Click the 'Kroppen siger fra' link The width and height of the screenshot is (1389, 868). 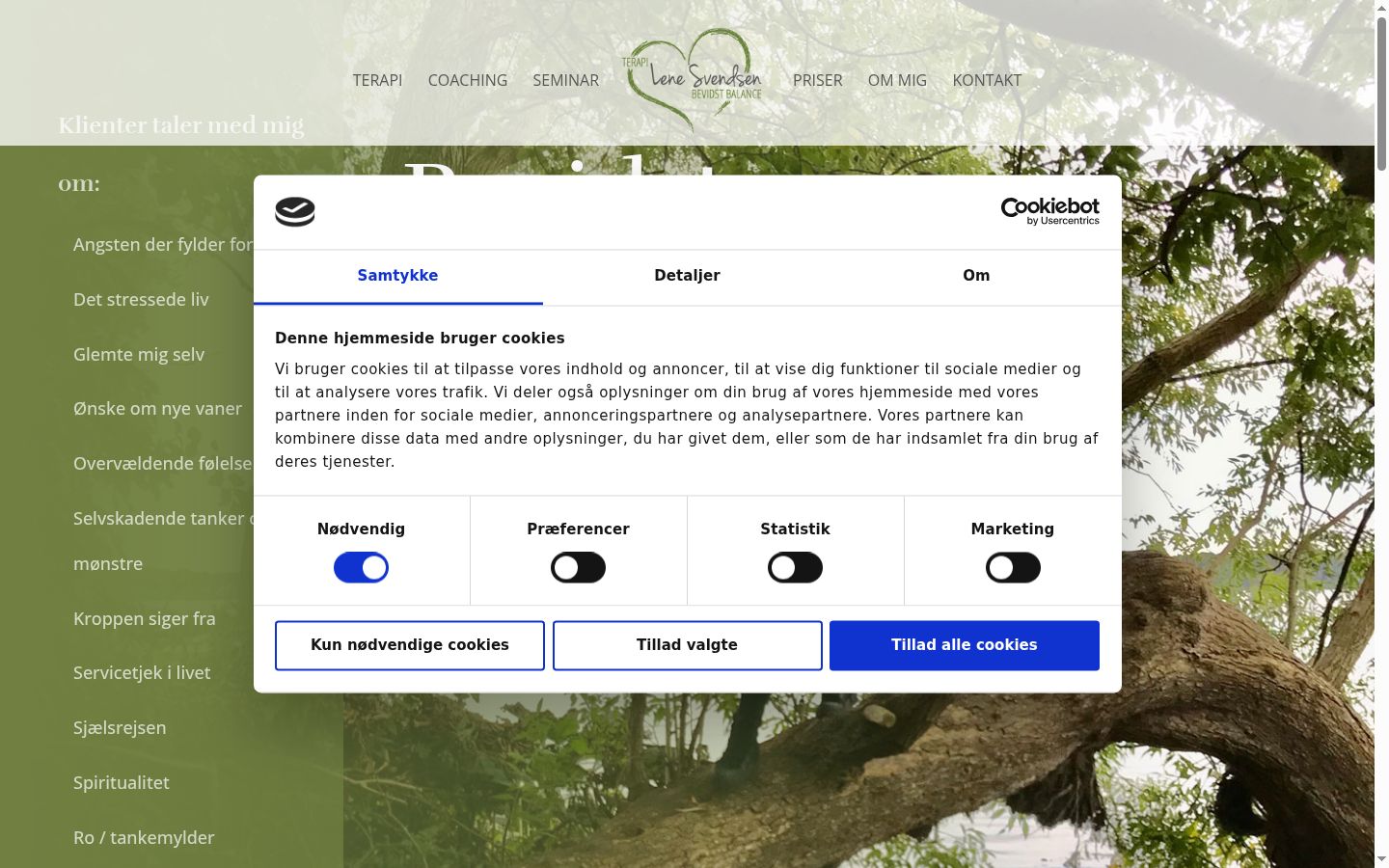click(x=145, y=619)
